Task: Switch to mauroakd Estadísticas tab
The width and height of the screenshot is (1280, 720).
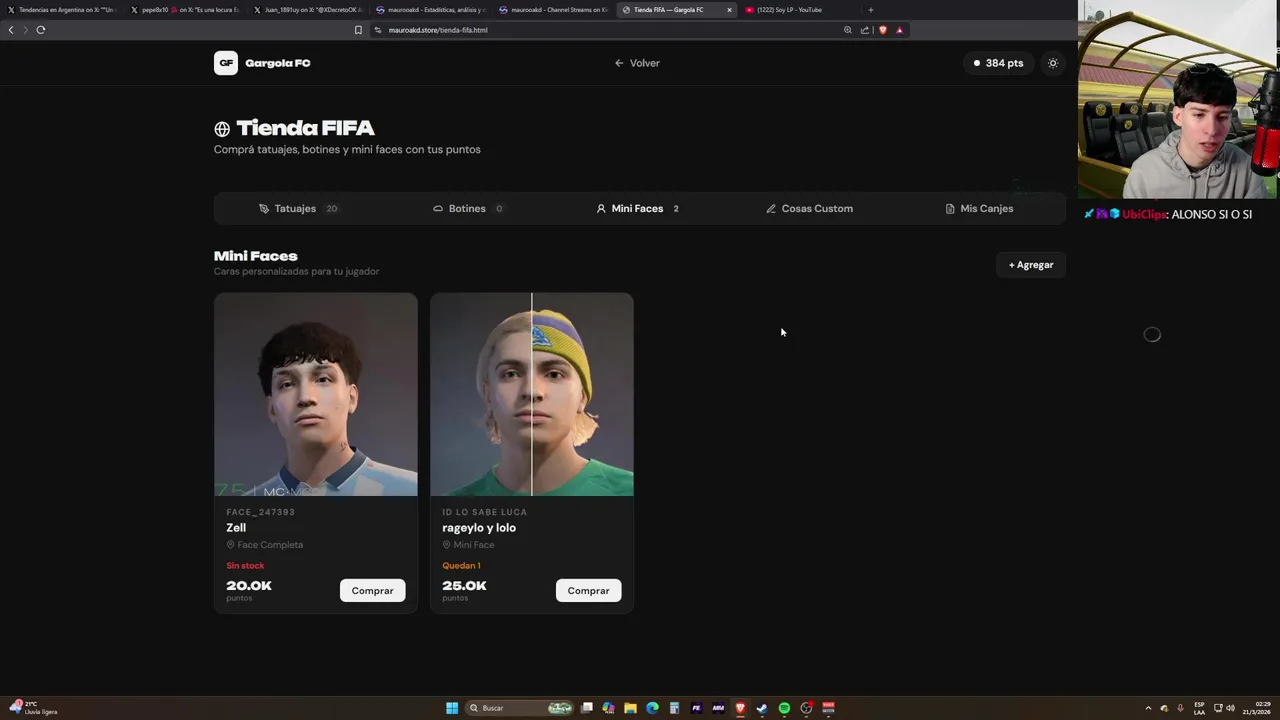Action: tap(429, 10)
